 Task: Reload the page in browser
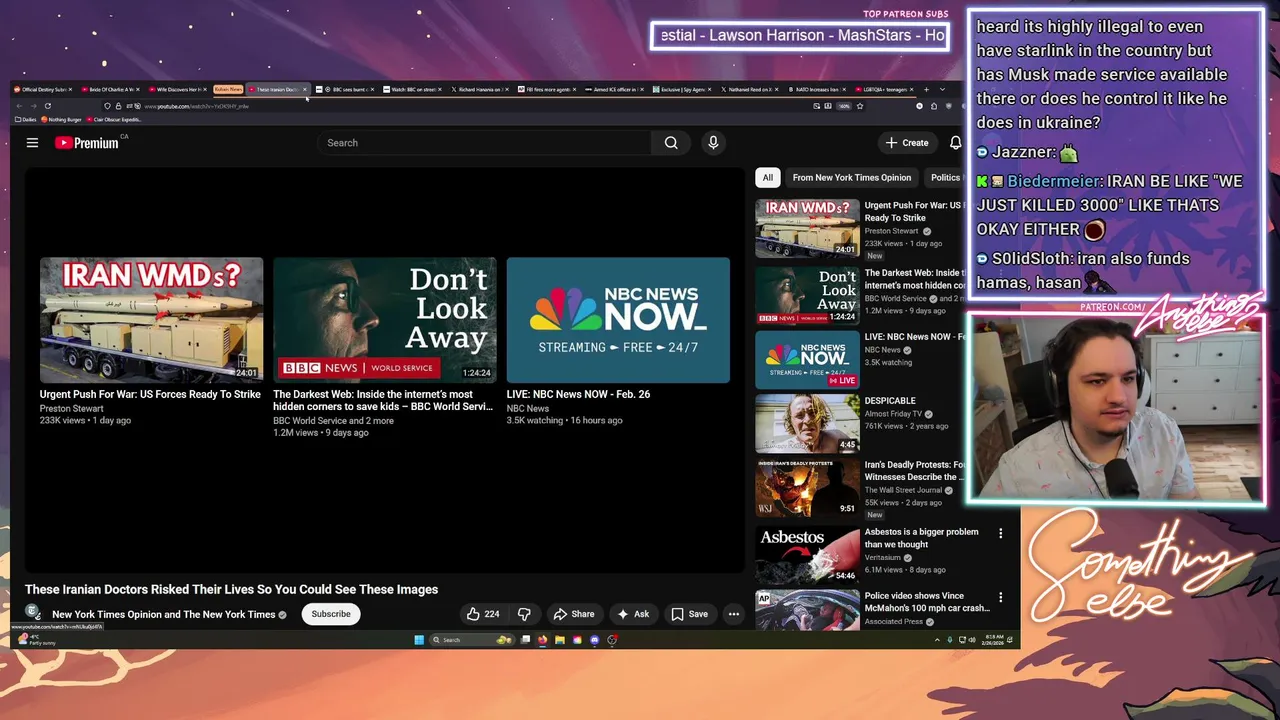point(47,106)
